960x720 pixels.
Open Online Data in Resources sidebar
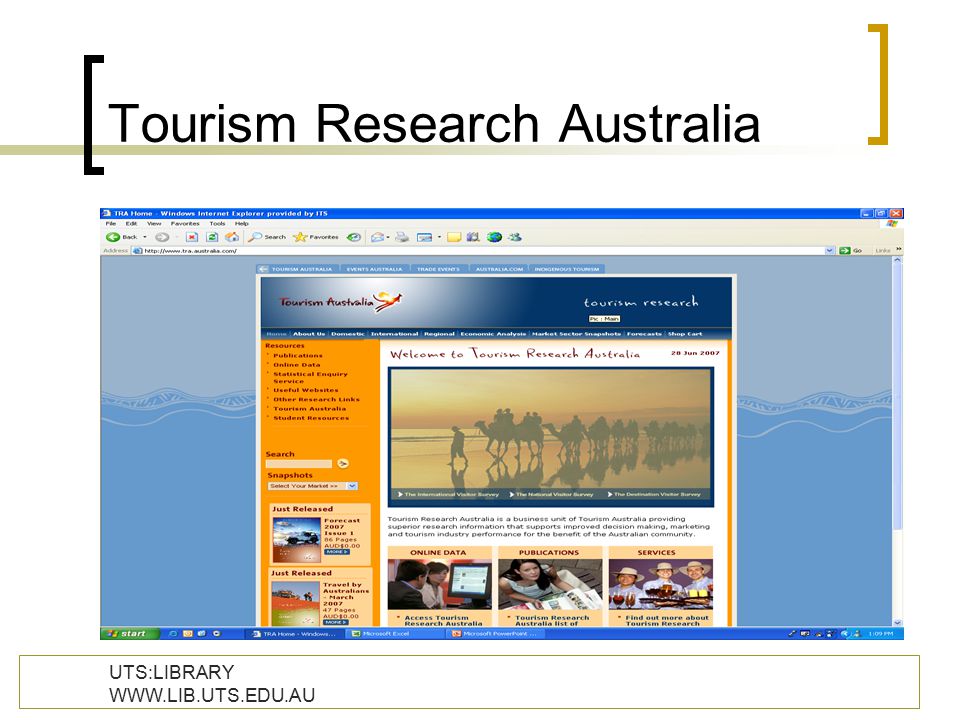[296, 364]
